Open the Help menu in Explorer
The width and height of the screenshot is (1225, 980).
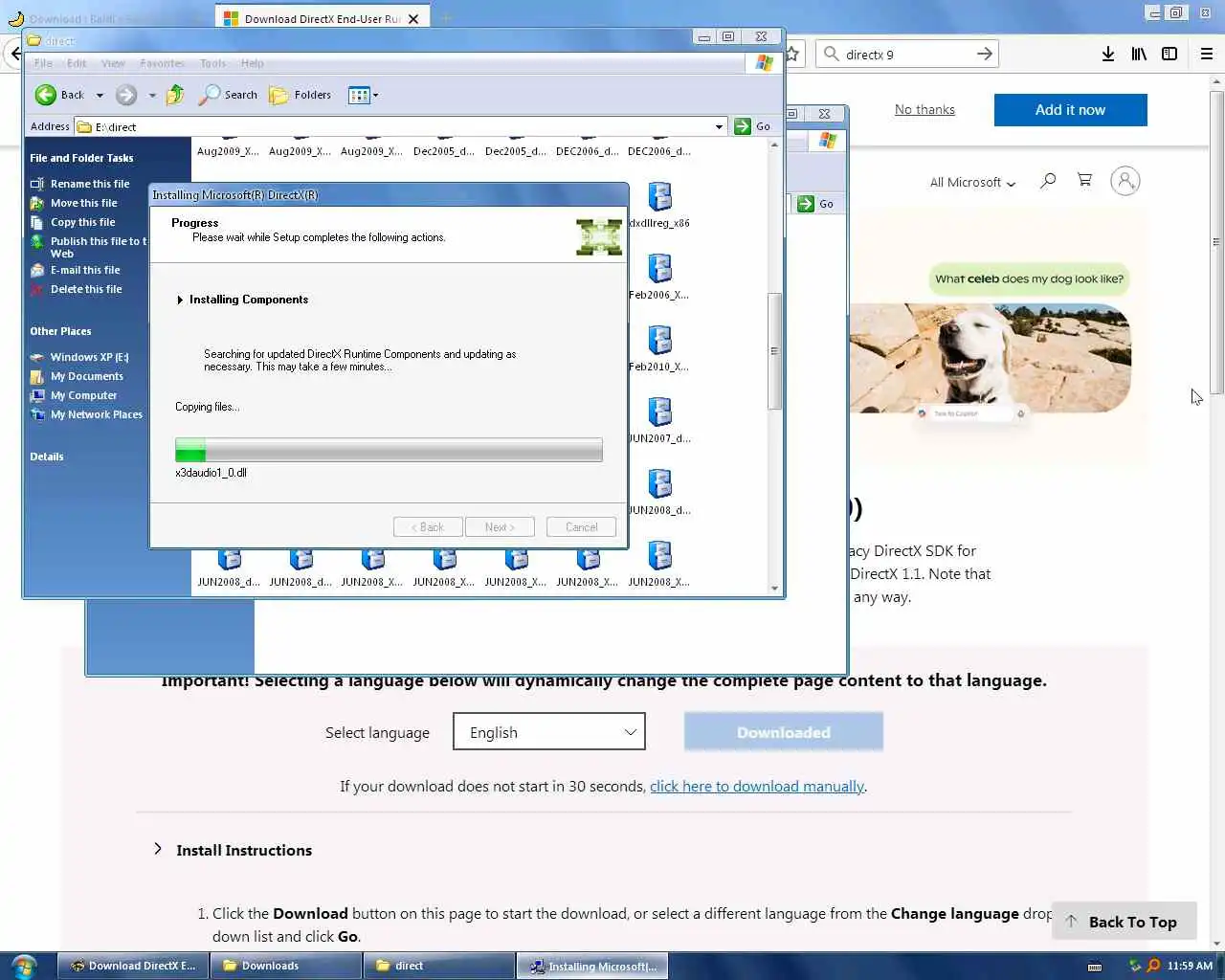pos(252,63)
